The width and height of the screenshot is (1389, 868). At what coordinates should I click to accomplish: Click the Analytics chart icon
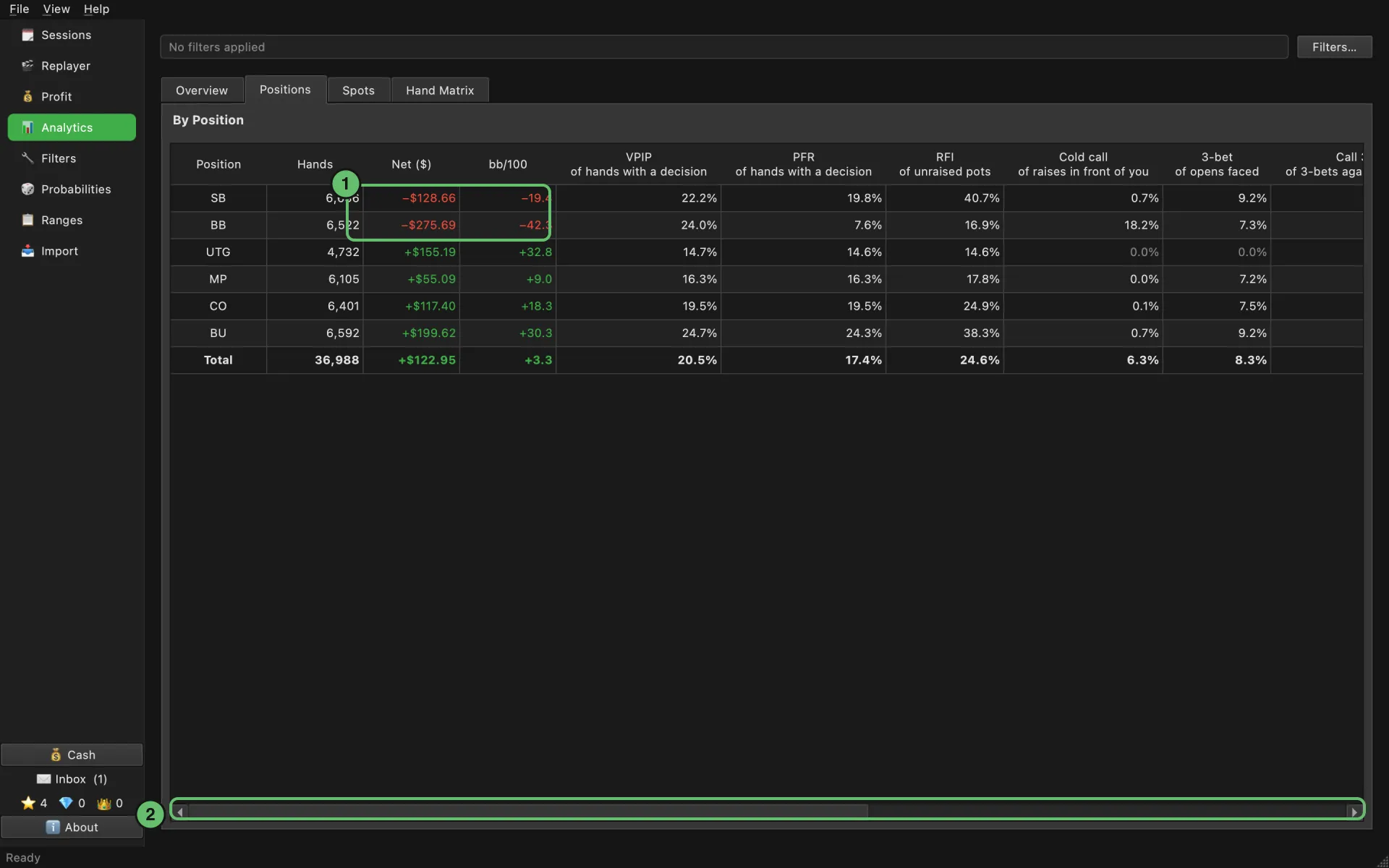(27, 127)
